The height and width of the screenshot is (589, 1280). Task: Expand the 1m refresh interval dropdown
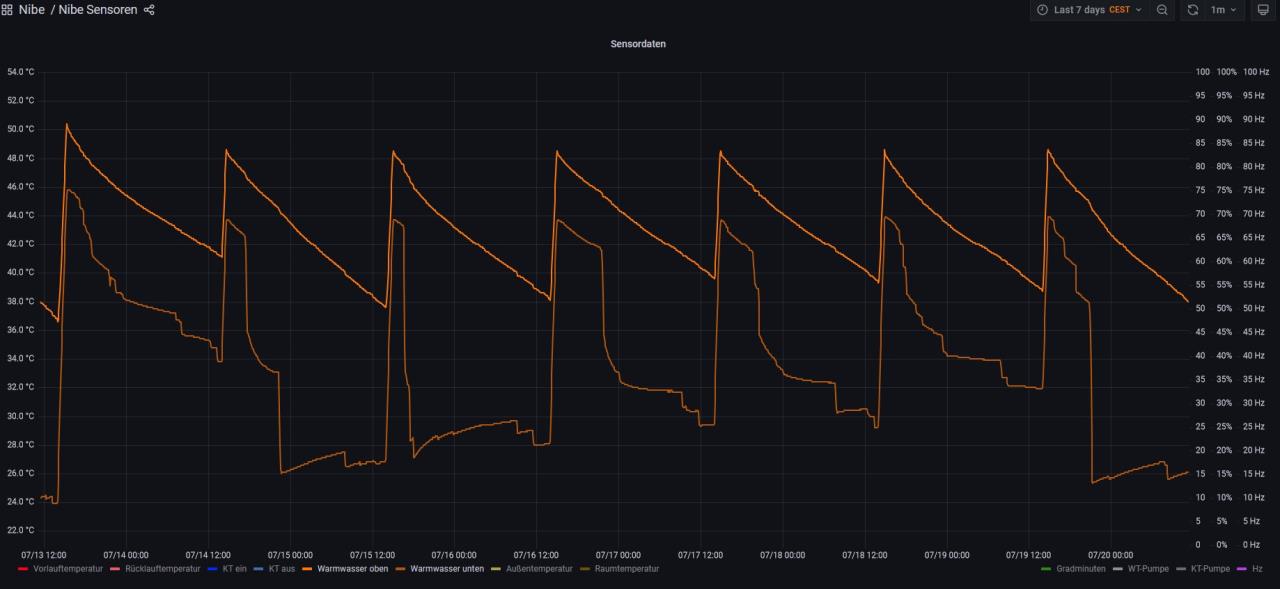click(1223, 10)
